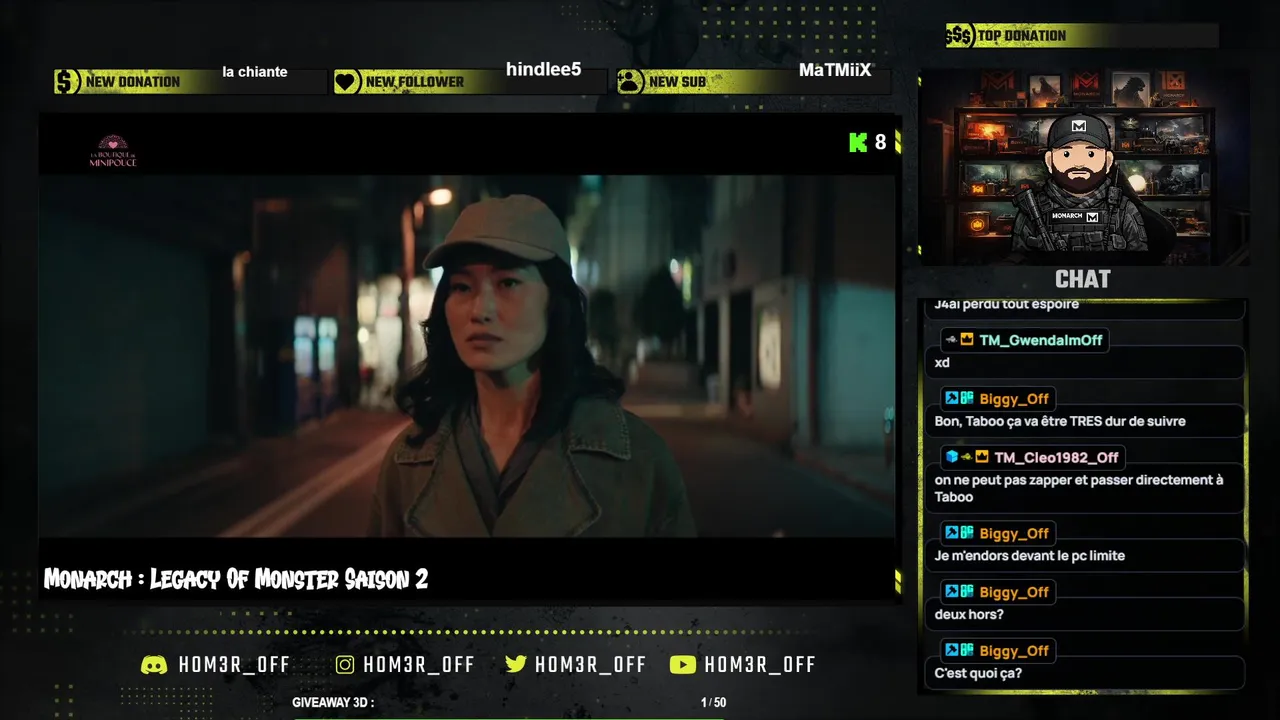Click the green Kick logo viewer icon
The height and width of the screenshot is (720, 1280).
(x=858, y=142)
